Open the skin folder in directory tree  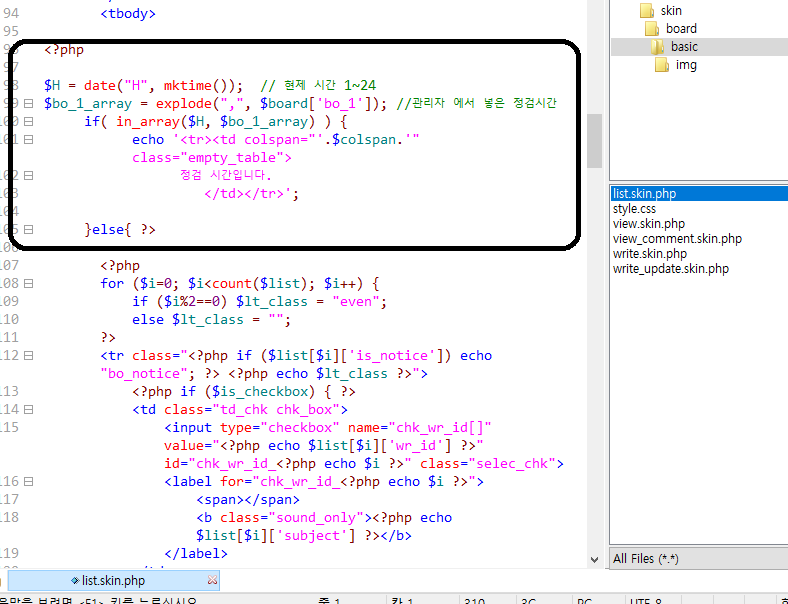(670, 10)
